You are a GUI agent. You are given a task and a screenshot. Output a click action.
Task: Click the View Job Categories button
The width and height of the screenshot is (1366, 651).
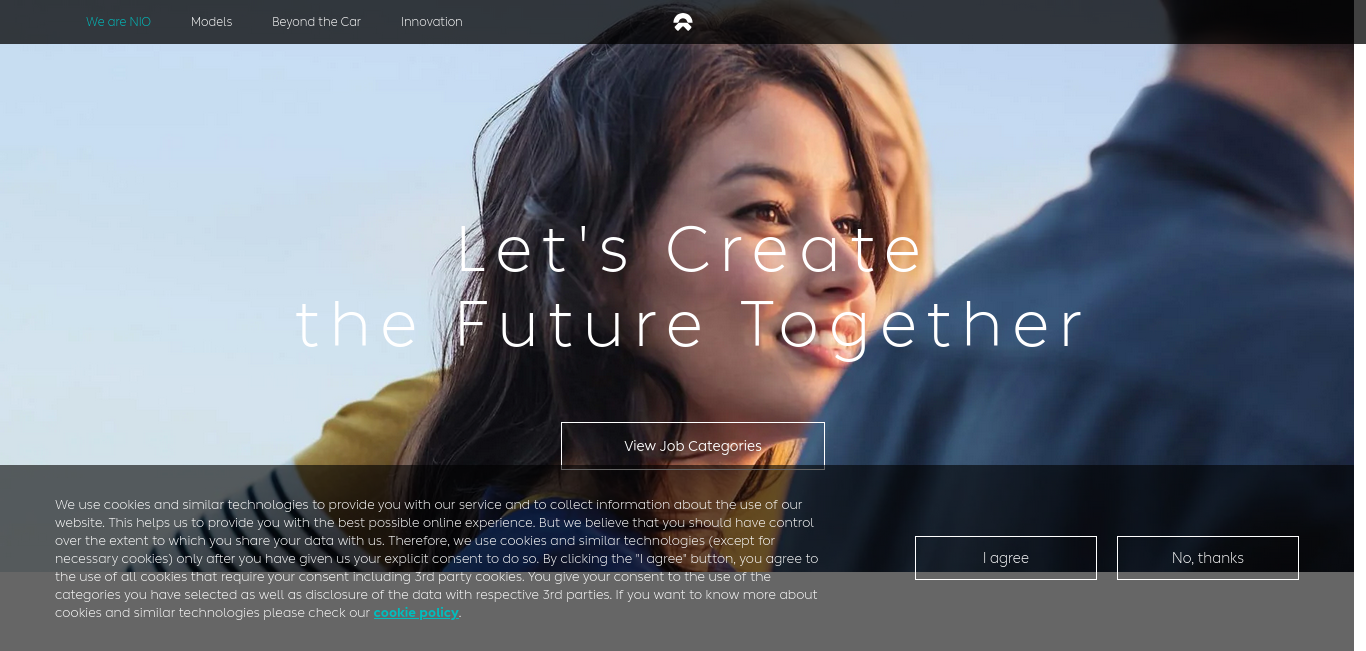point(693,446)
